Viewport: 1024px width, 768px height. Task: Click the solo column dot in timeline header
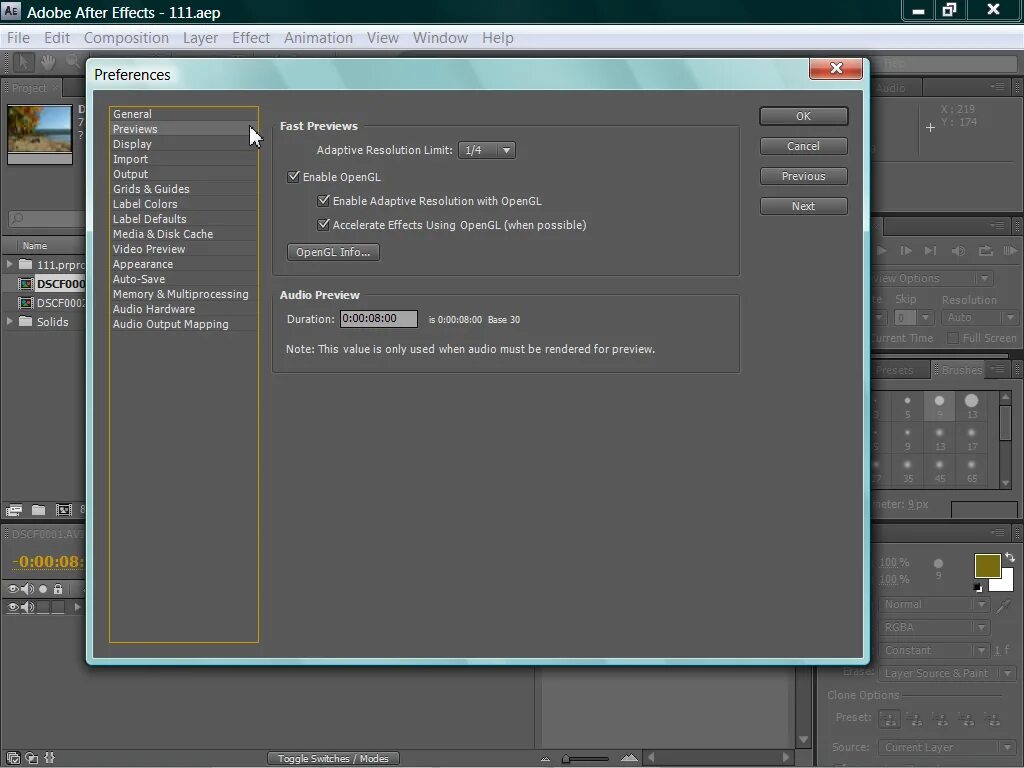point(43,588)
